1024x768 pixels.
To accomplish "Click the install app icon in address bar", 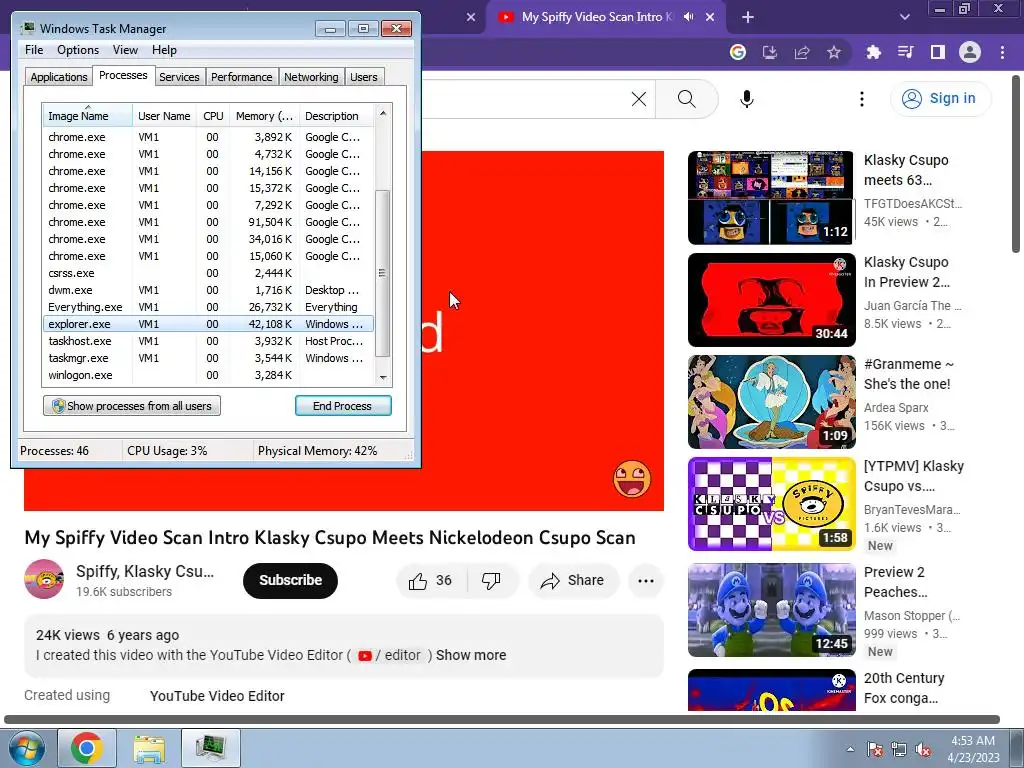I will click(x=770, y=52).
